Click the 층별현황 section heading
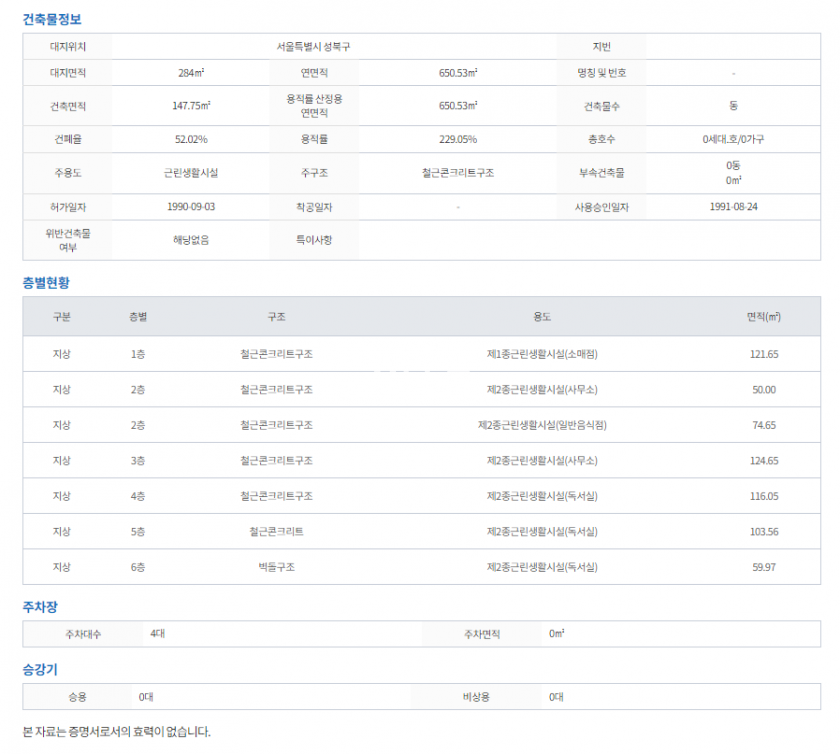The height and width of the screenshot is (754, 840). [46, 283]
